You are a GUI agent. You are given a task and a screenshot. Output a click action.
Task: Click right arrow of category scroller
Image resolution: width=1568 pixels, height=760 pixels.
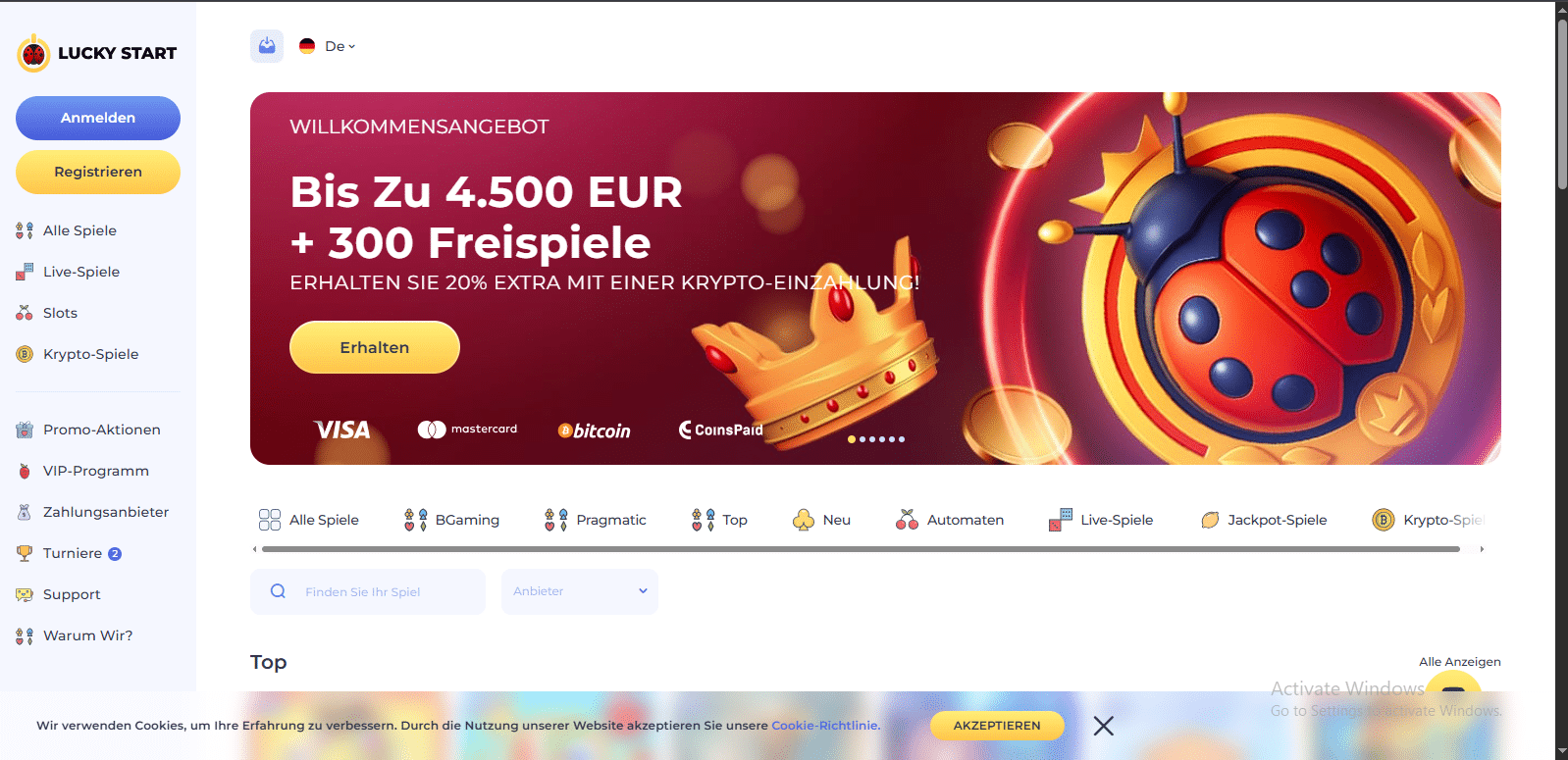click(x=1482, y=549)
